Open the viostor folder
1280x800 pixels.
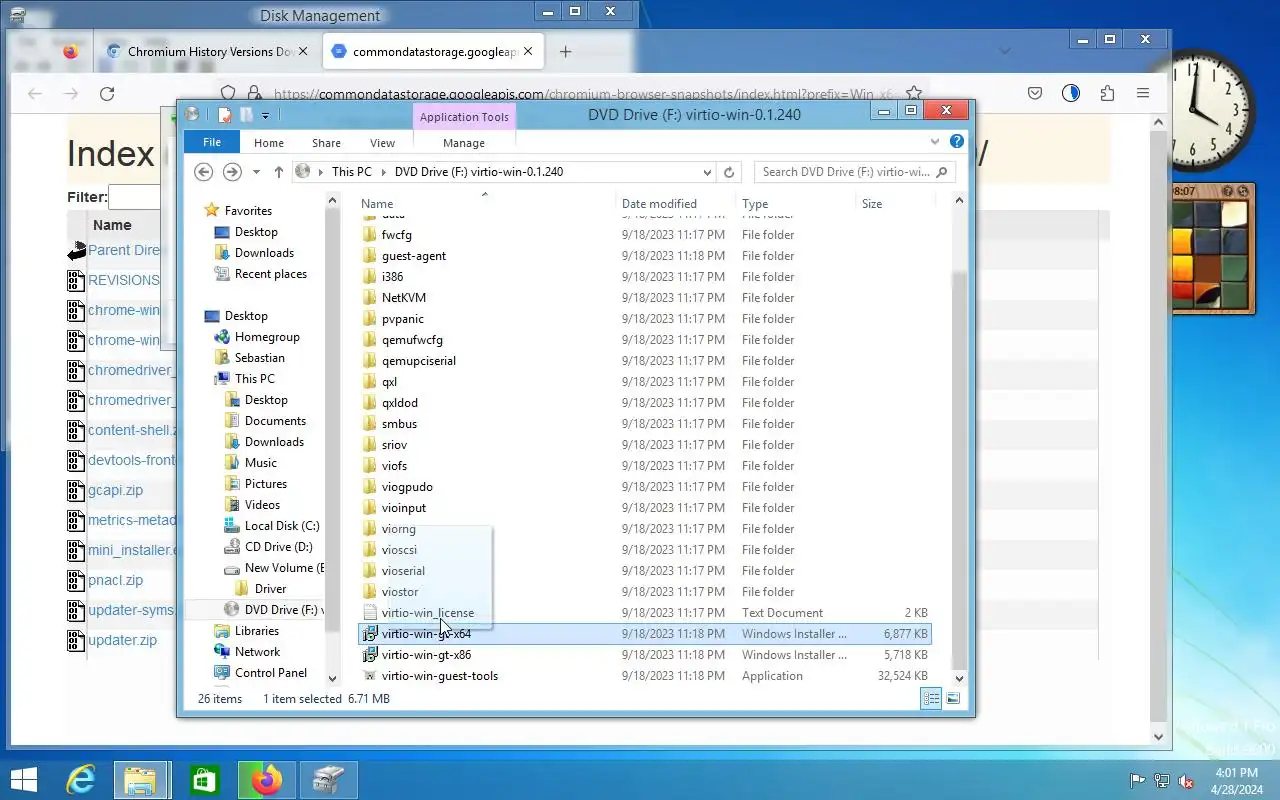click(399, 592)
